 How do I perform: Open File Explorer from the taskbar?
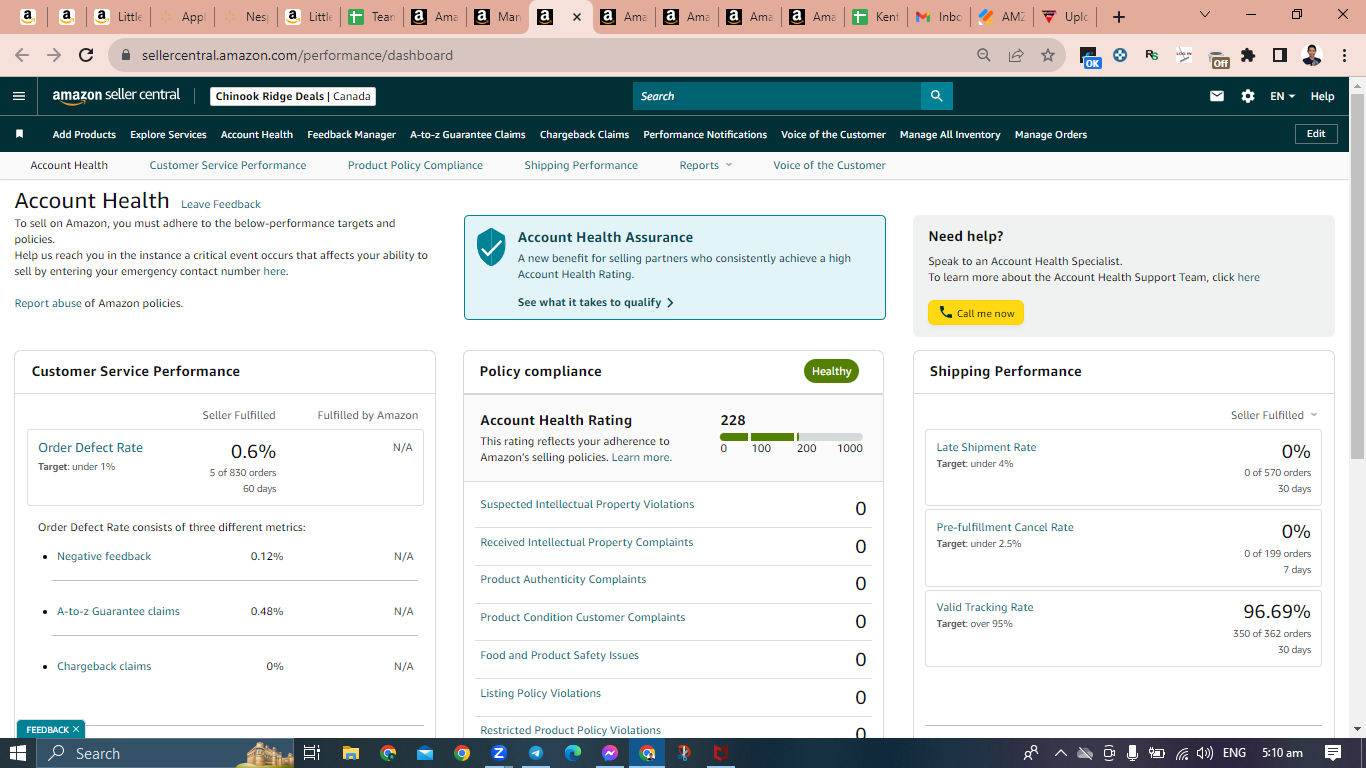point(350,753)
